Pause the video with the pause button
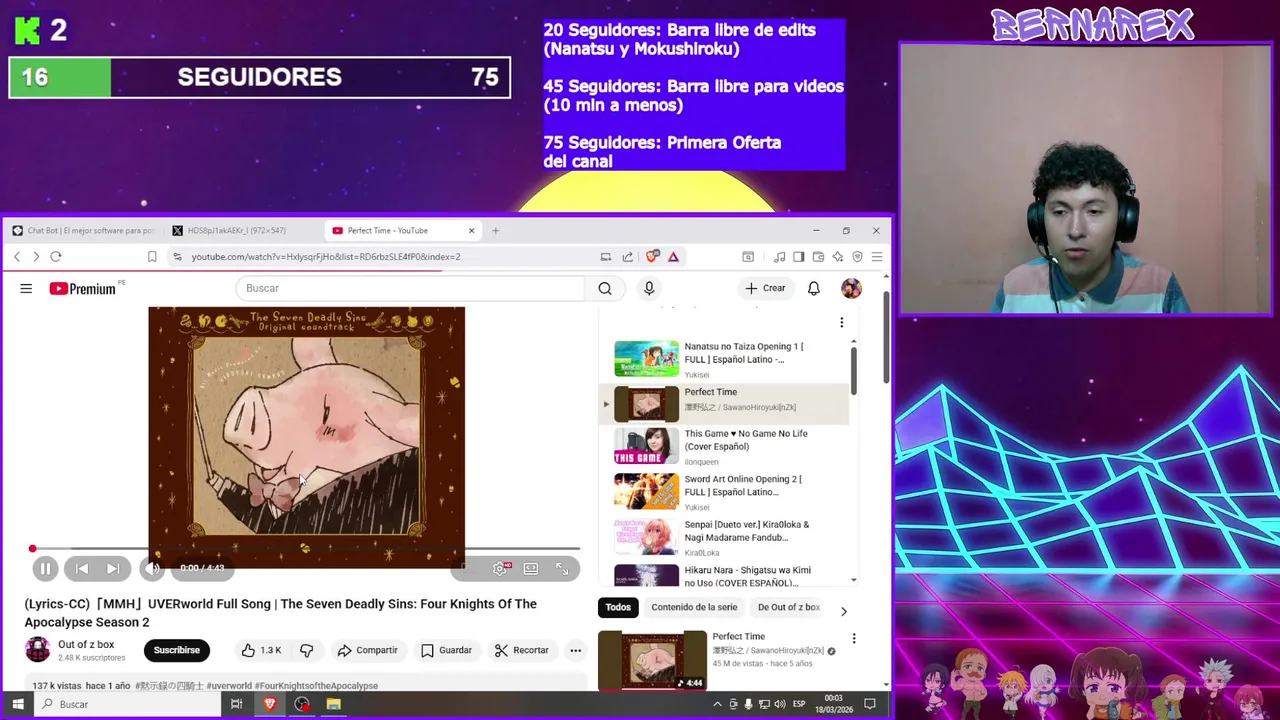Screen dimensions: 1280x720 pos(45,568)
